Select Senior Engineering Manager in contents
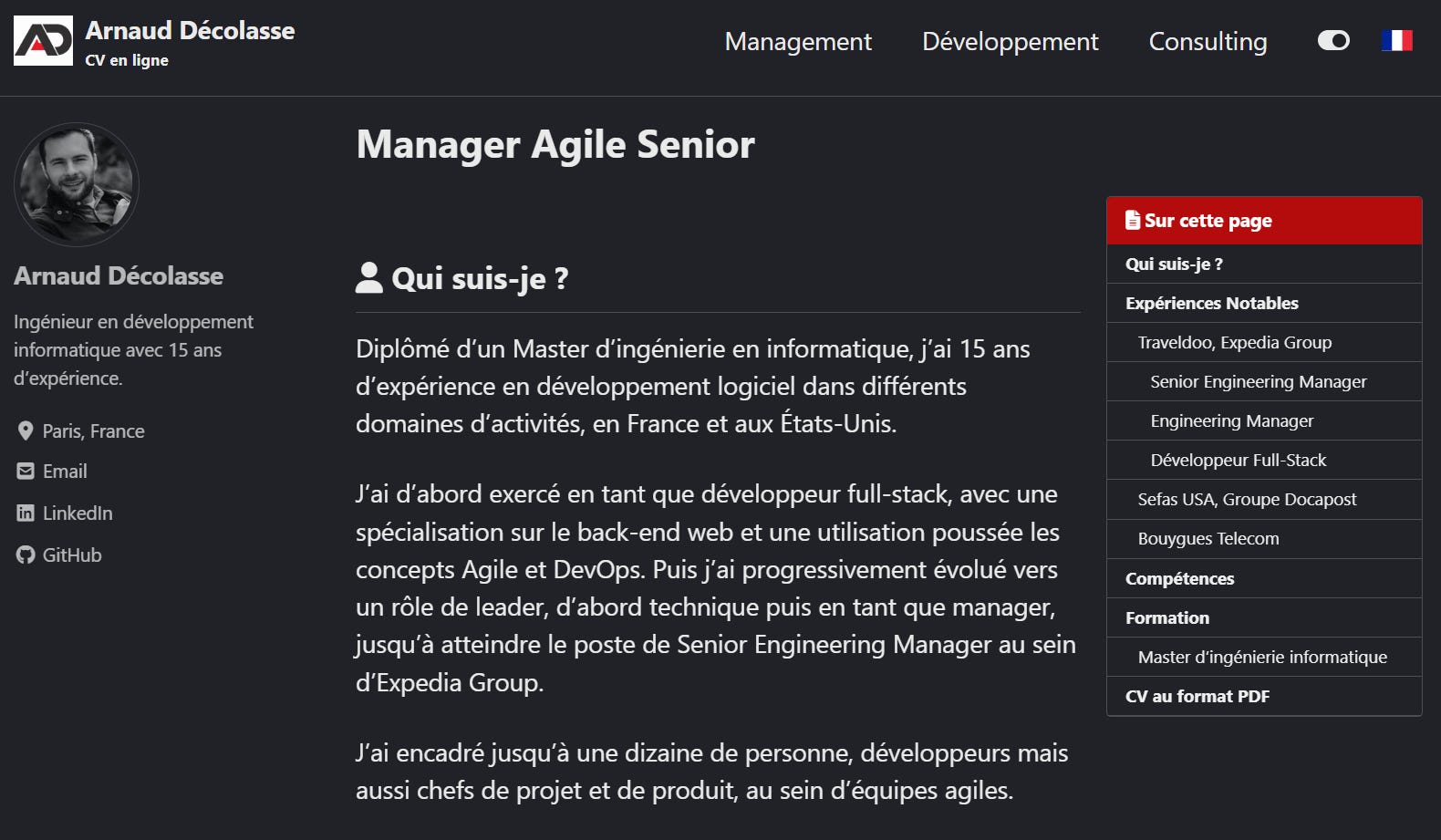 [1264, 381]
